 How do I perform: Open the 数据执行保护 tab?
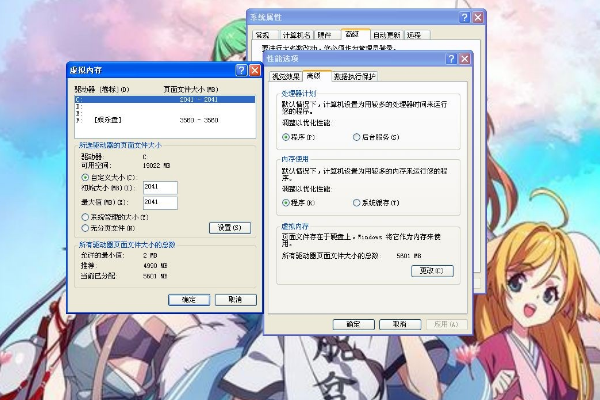point(354,77)
